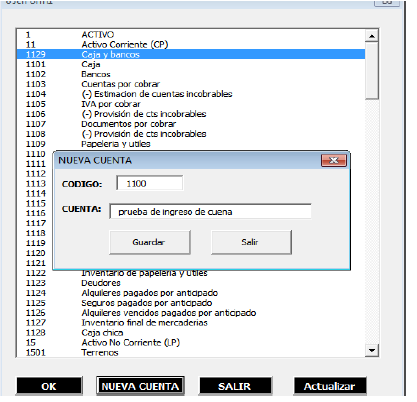Screen dimensions: 417x402
Task: Select account 1102 Bancos
Action: pos(191,74)
